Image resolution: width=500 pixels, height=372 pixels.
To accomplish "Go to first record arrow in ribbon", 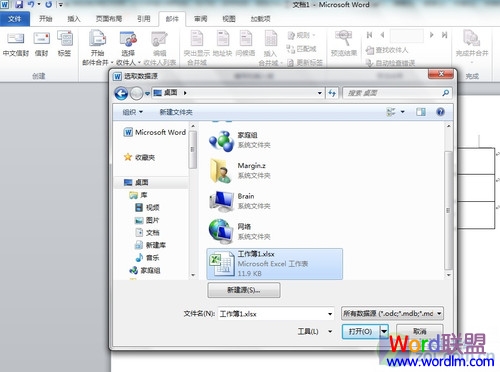I will pyautogui.click(x=369, y=35).
